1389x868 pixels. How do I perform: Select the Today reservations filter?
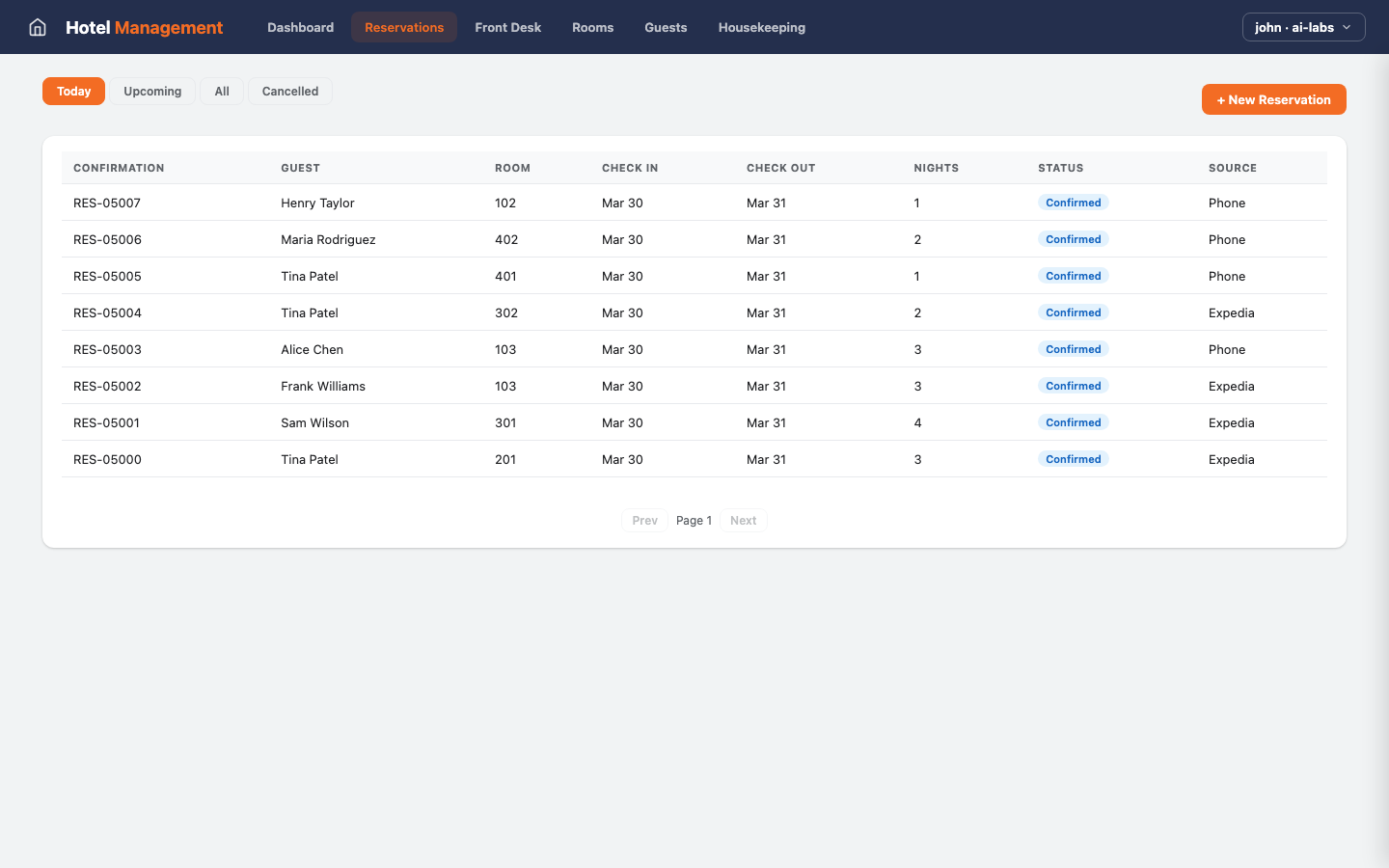73,91
